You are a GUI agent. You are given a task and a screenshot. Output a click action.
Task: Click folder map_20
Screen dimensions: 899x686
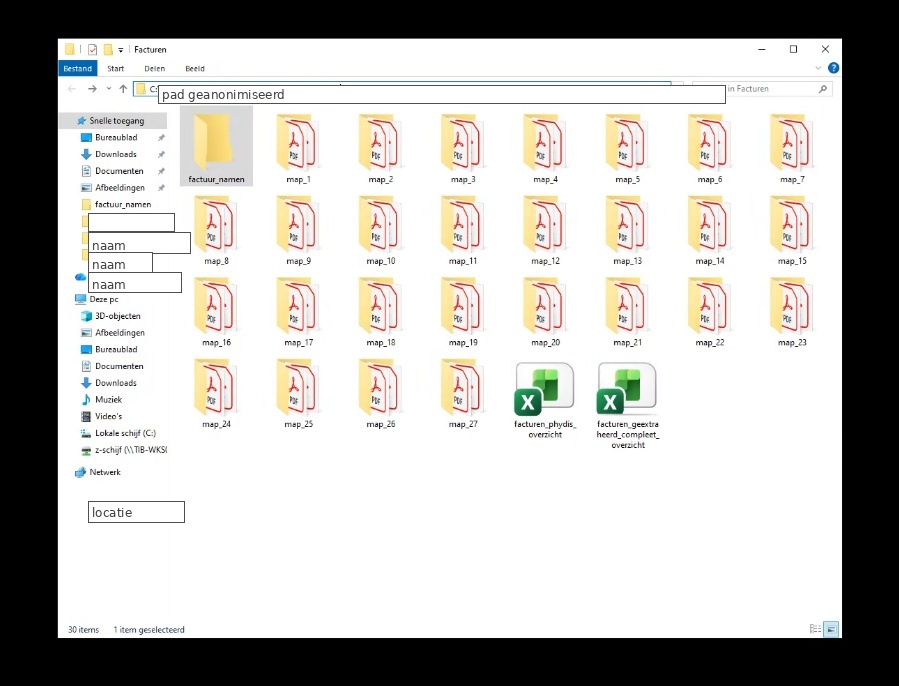tap(545, 311)
